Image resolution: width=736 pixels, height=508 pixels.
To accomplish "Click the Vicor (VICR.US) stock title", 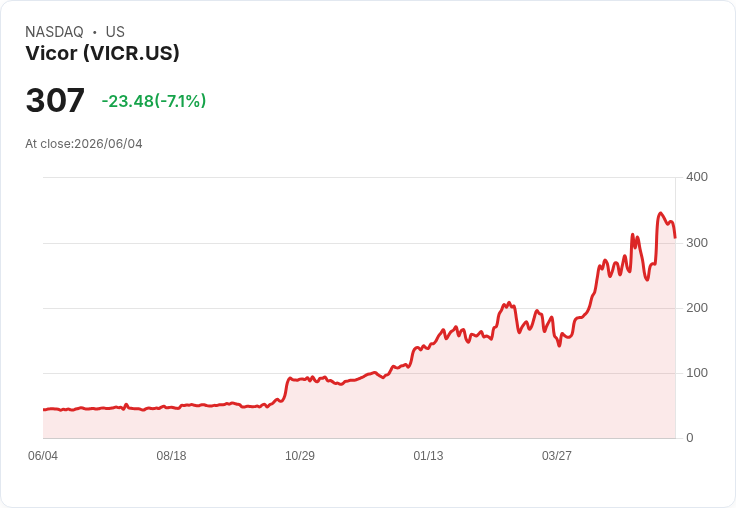I will pyautogui.click(x=102, y=53).
